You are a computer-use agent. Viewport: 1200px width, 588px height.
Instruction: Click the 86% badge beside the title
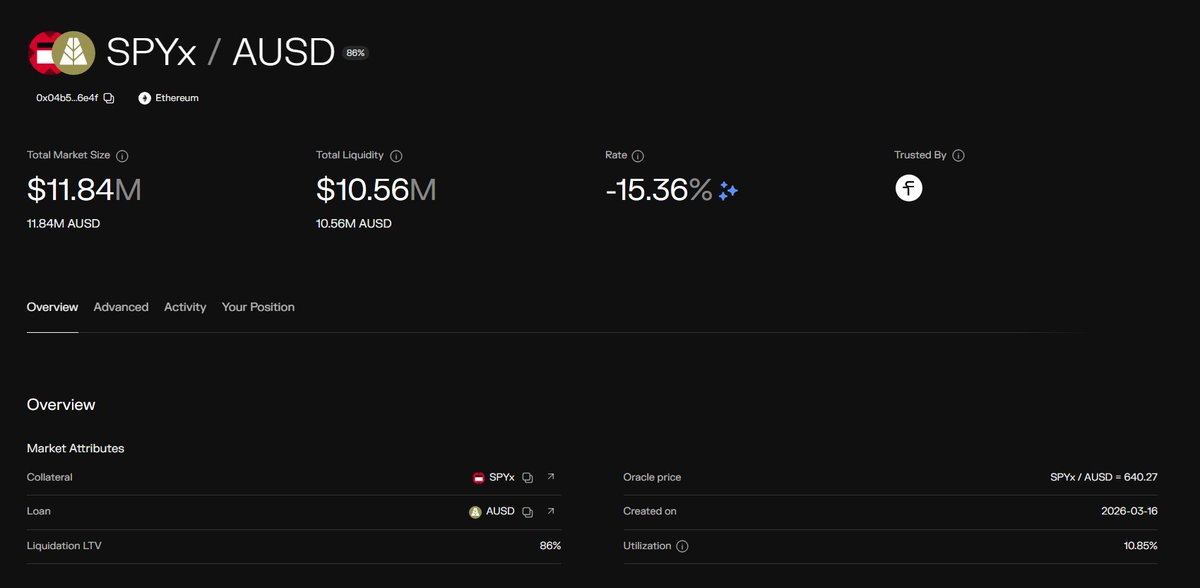(355, 53)
